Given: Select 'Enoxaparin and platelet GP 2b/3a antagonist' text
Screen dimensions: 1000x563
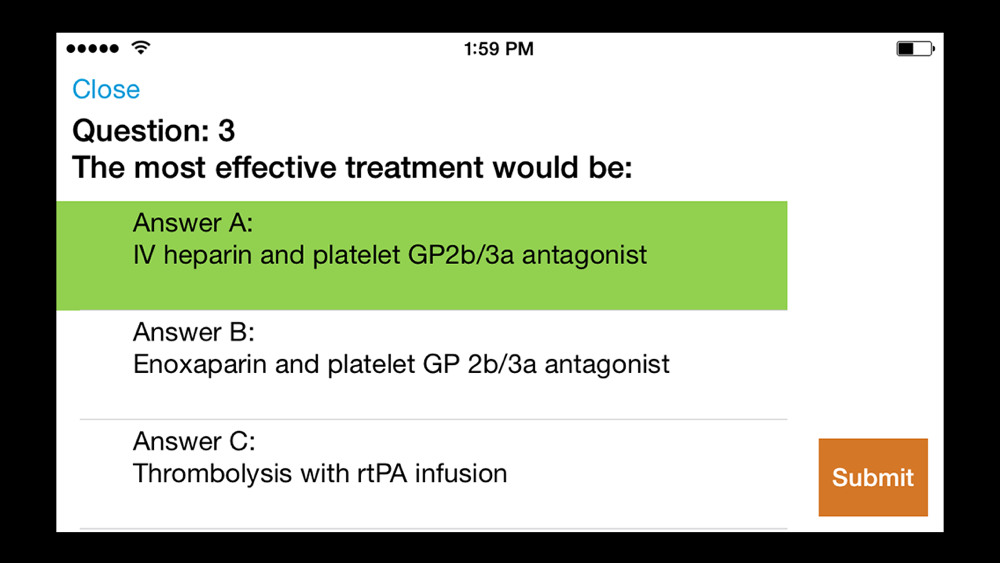Looking at the screenshot, I should tap(401, 365).
